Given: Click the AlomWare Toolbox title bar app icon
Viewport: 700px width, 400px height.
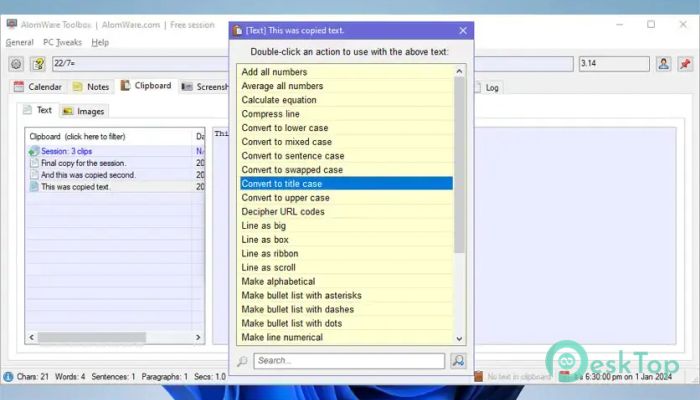Looking at the screenshot, I should (x=12, y=25).
